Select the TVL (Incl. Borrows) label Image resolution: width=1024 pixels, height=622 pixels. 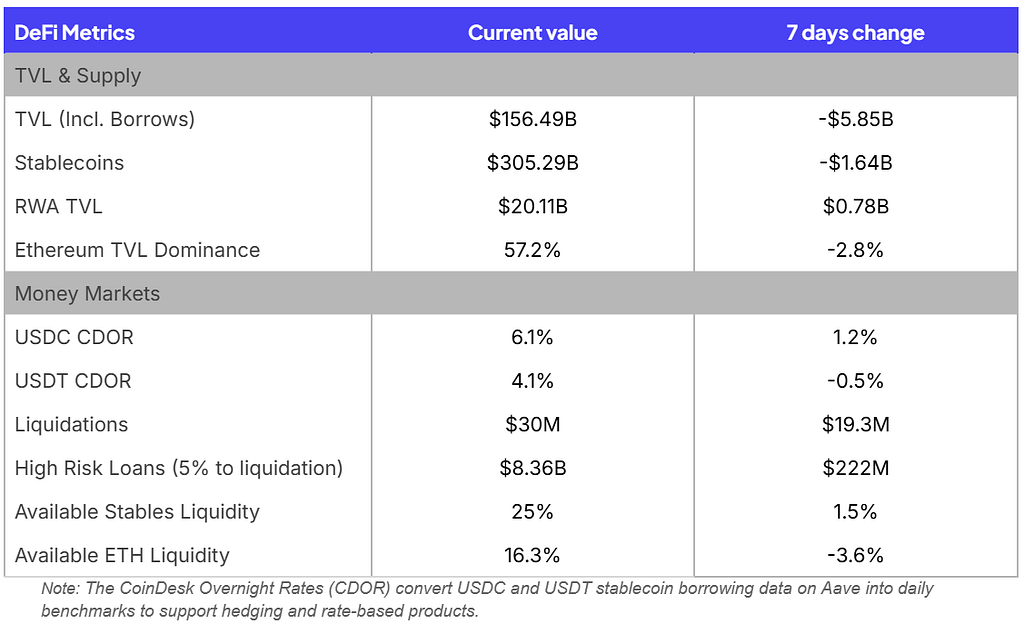[x=104, y=119]
